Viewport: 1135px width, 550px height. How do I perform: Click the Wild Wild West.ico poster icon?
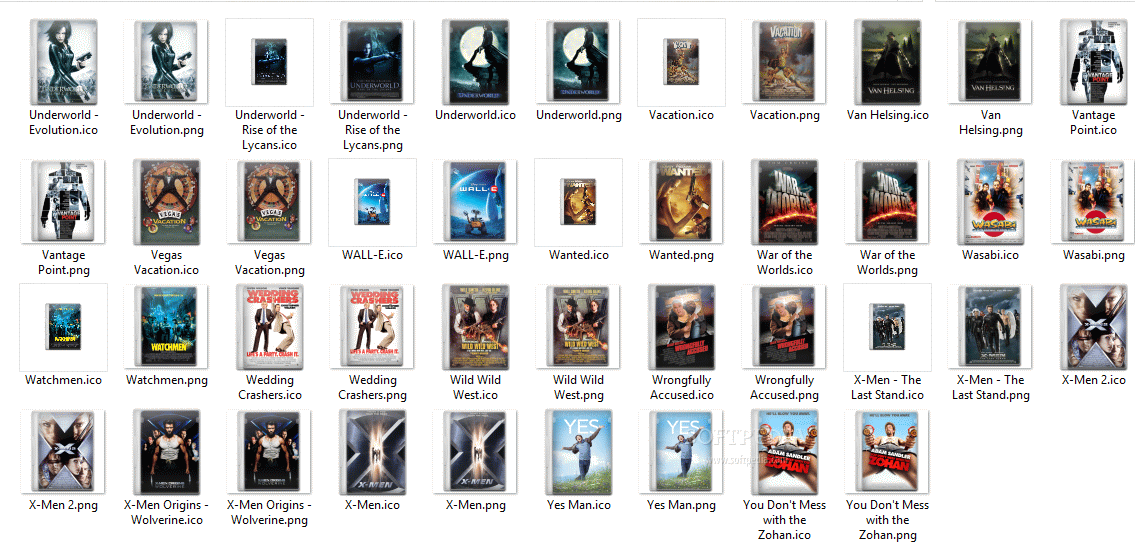pos(475,326)
